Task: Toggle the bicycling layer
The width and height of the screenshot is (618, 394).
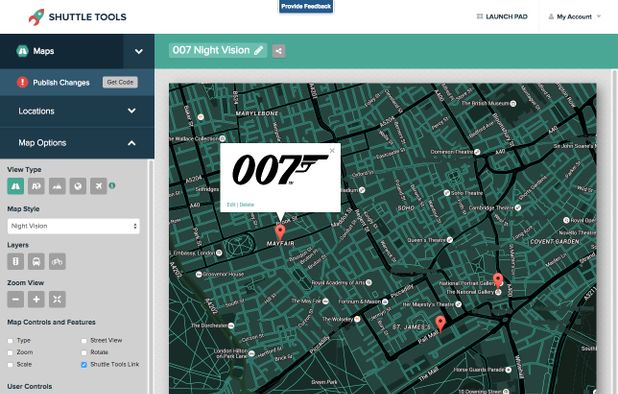Action: tap(57, 262)
